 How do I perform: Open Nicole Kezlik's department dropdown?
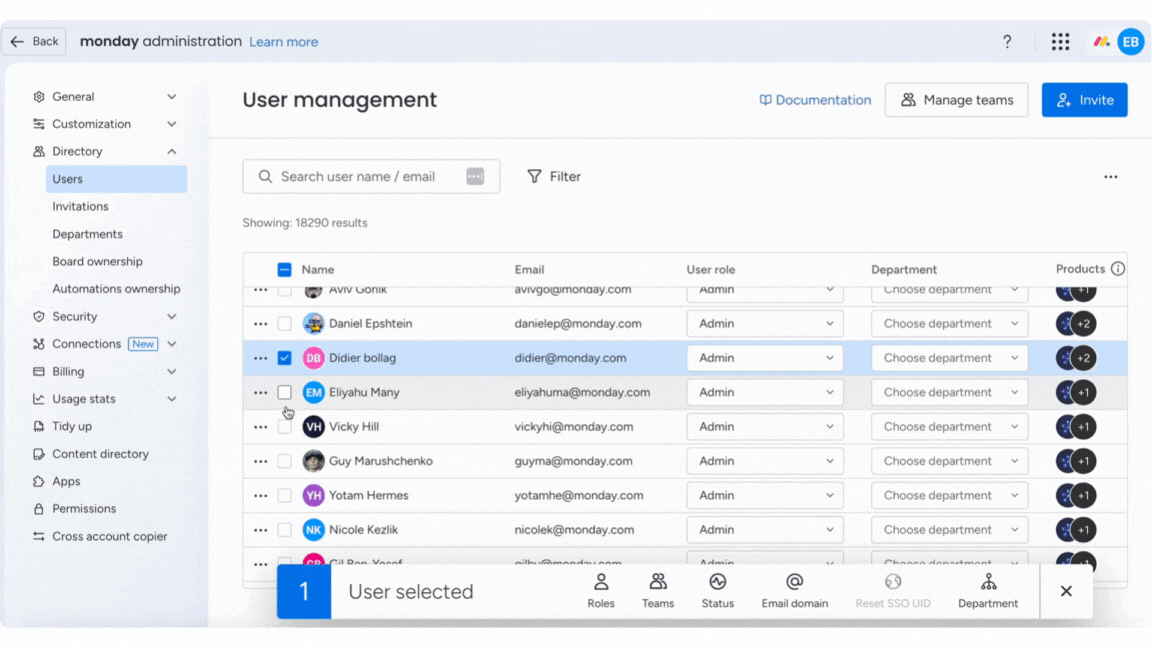click(x=949, y=530)
